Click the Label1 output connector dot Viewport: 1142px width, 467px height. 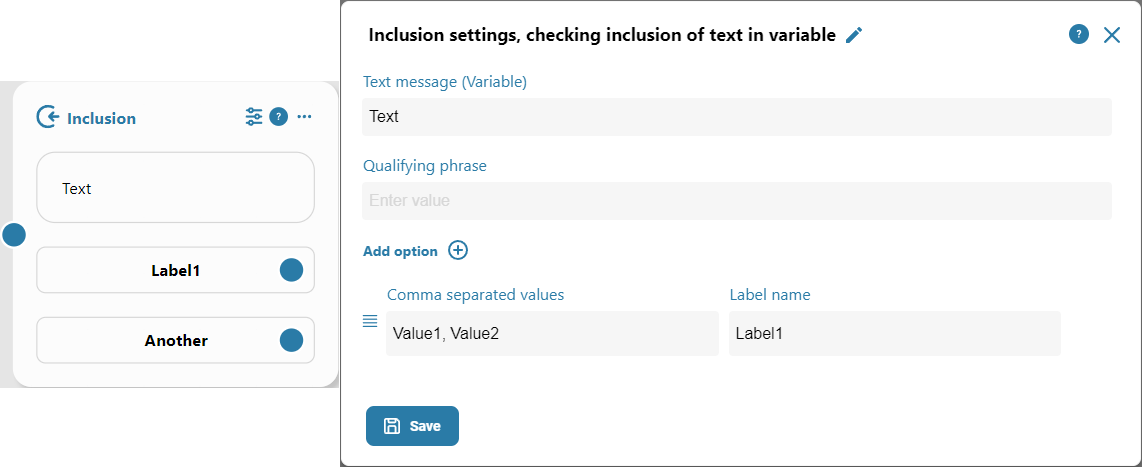(291, 270)
